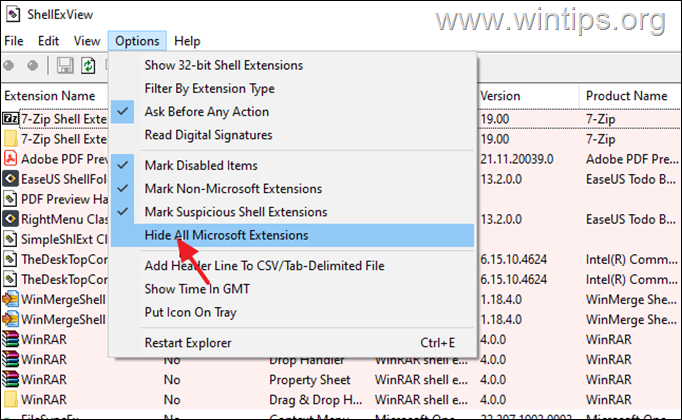Open the View menu
Viewport: 682px width, 420px height.
coord(87,41)
